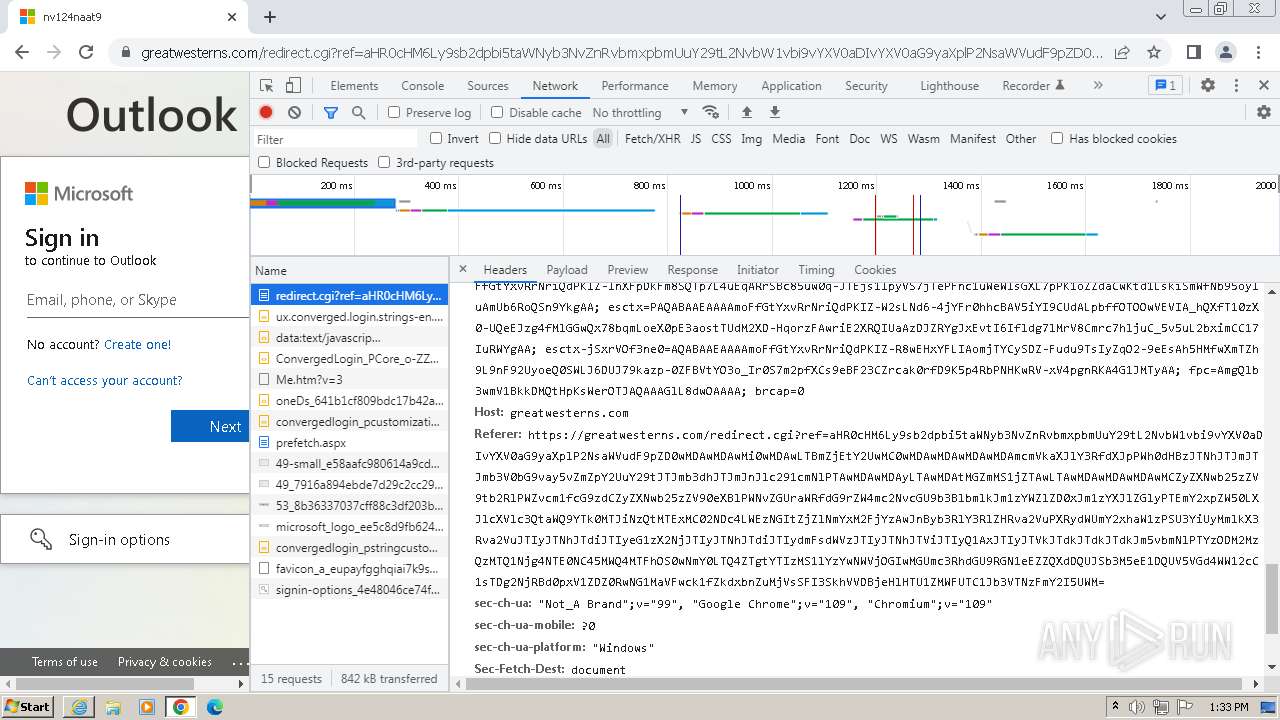Image resolution: width=1280 pixels, height=720 pixels.
Task: Show the request Payload tab
Action: [567, 270]
